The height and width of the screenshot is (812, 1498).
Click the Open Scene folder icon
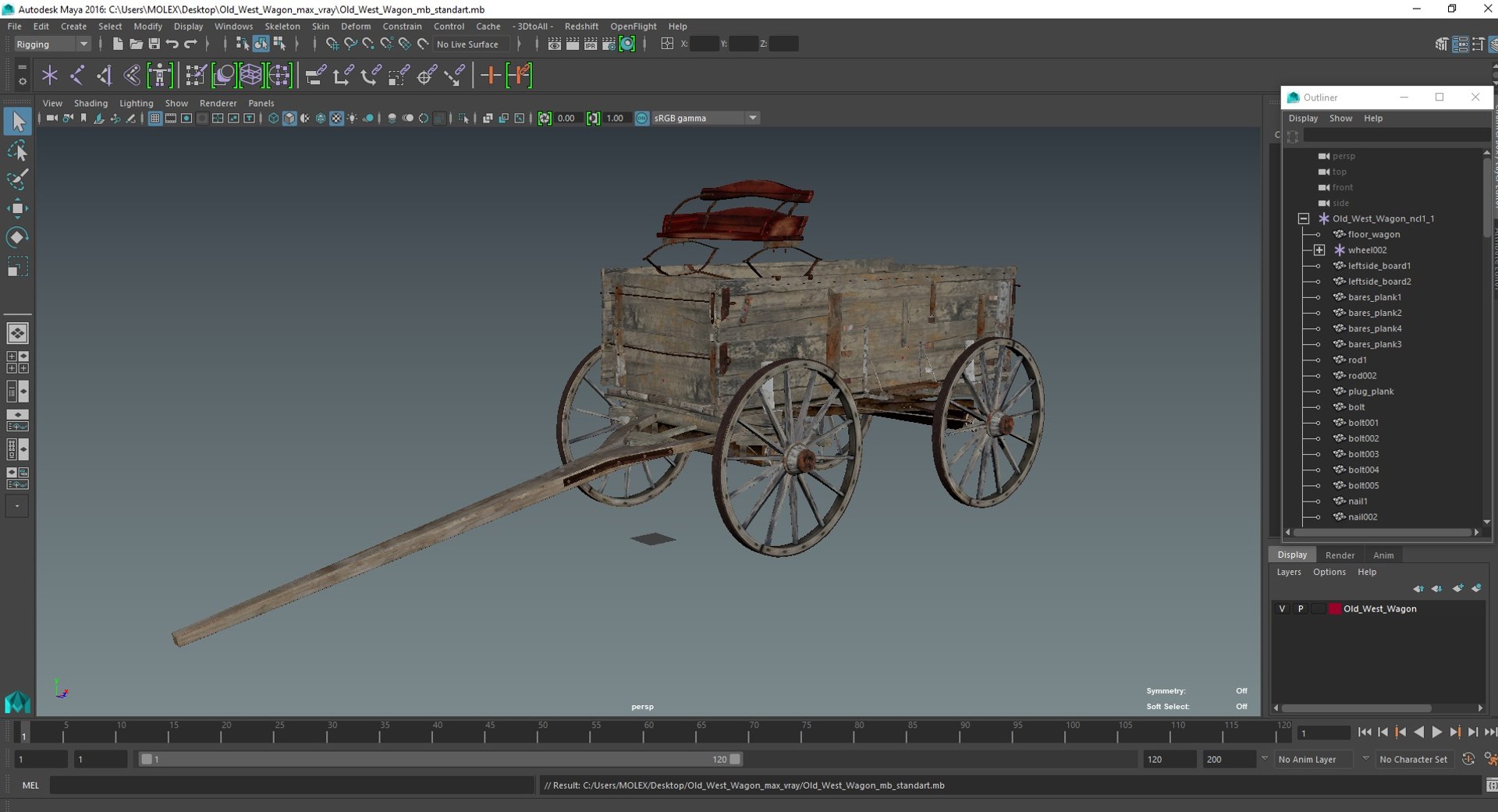point(135,44)
